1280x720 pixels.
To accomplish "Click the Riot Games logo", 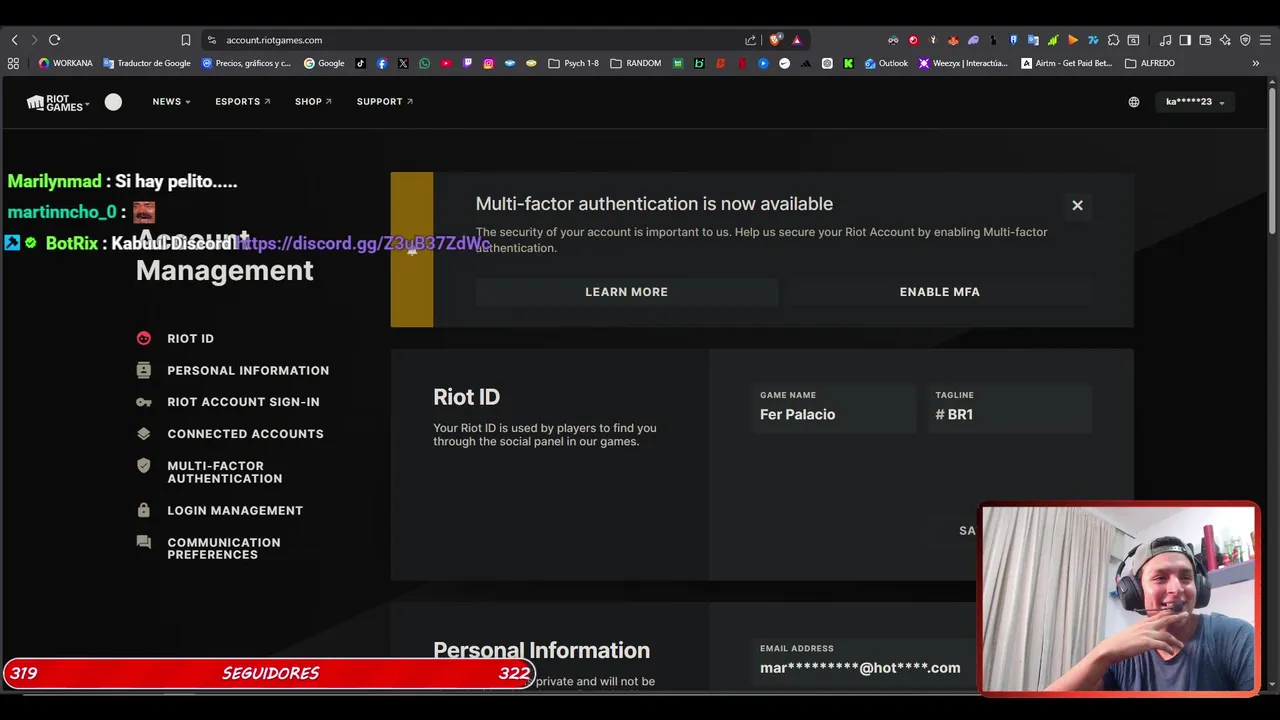I will (57, 102).
